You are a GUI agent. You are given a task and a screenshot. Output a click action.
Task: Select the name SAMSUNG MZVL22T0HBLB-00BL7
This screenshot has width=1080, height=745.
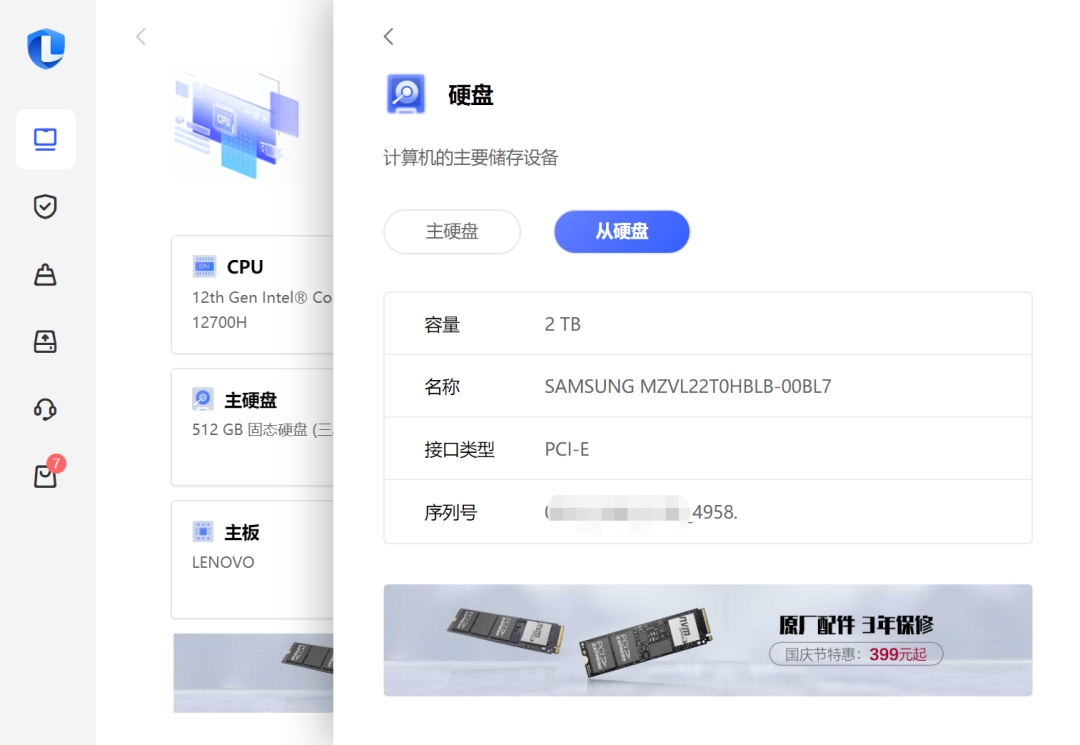click(687, 386)
